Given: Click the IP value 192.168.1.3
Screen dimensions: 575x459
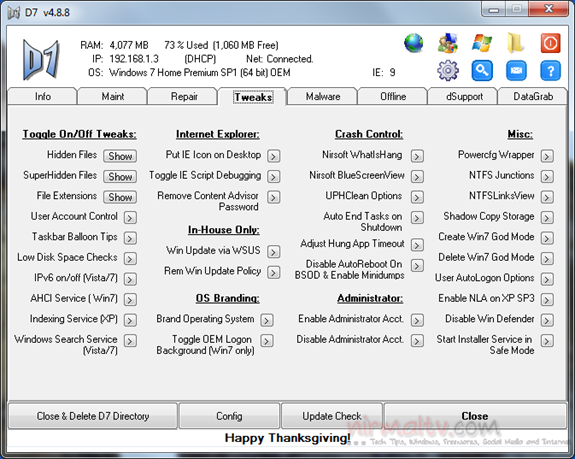Looking at the screenshot, I should 134,59.
